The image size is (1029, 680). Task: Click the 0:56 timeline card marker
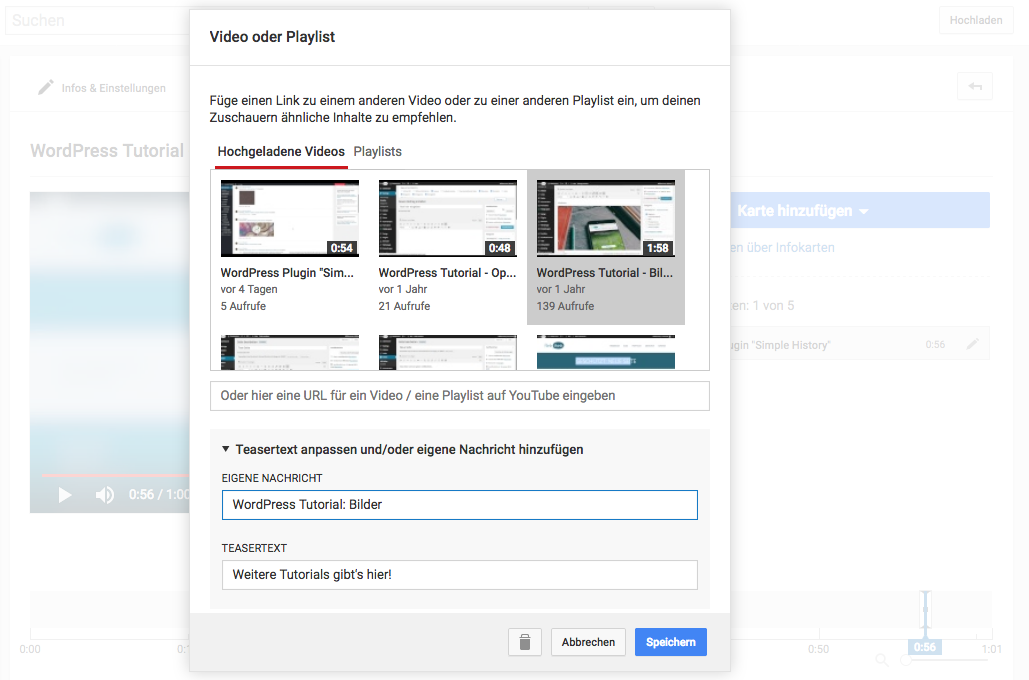[x=925, y=647]
